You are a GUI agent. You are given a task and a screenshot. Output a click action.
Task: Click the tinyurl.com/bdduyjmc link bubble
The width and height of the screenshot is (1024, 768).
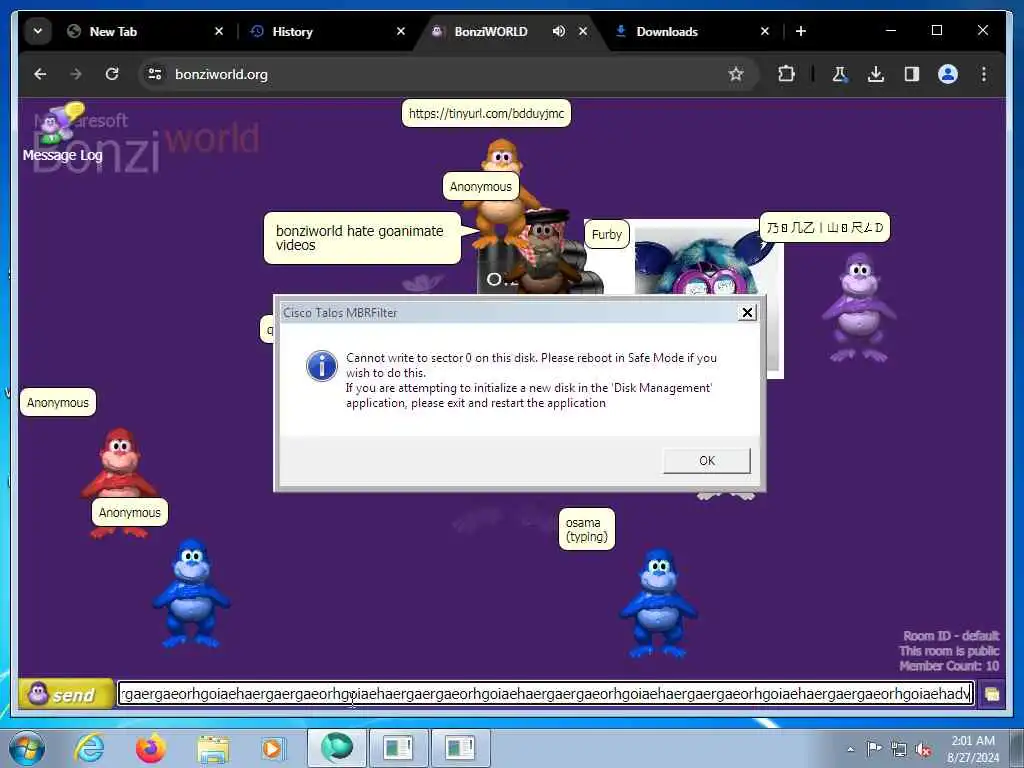click(x=486, y=114)
